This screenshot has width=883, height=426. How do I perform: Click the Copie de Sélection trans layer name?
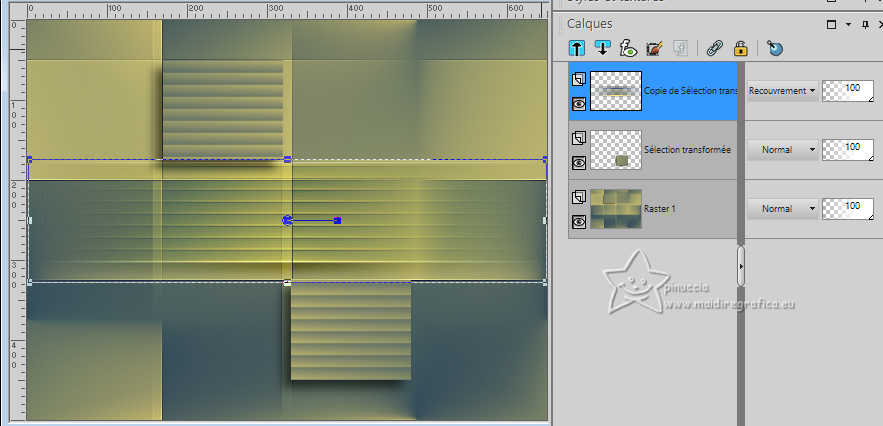click(690, 91)
